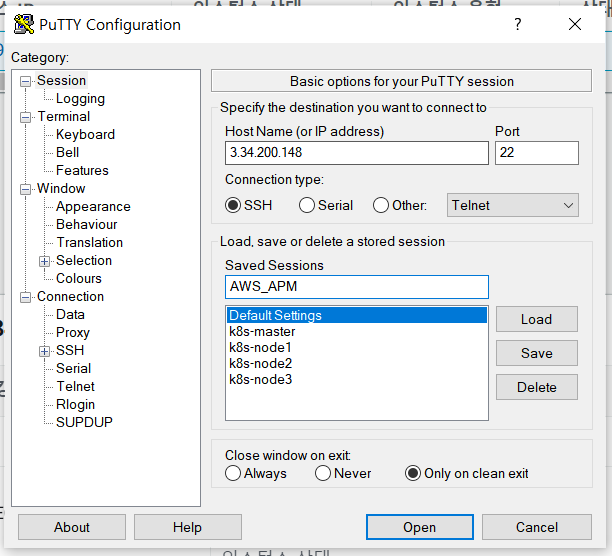This screenshot has height=556, width=612.
Task: Open the Logging category
Action: point(80,98)
